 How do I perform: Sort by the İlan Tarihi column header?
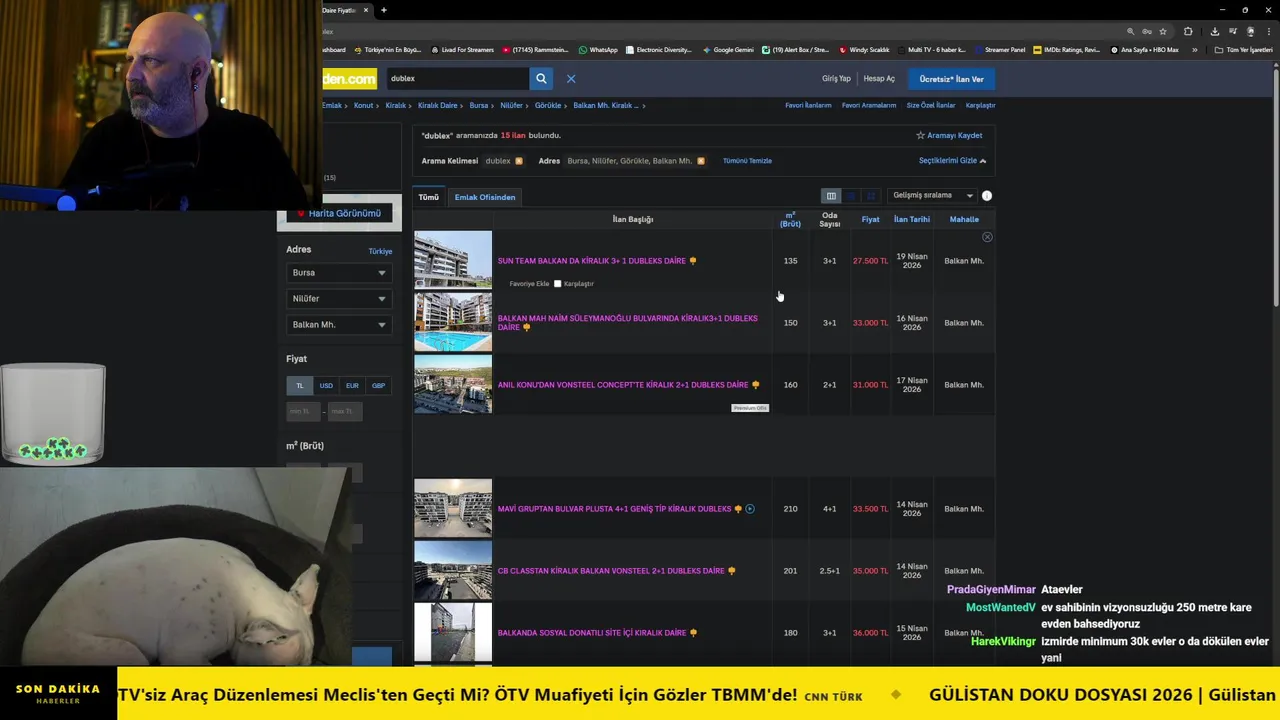(x=912, y=219)
